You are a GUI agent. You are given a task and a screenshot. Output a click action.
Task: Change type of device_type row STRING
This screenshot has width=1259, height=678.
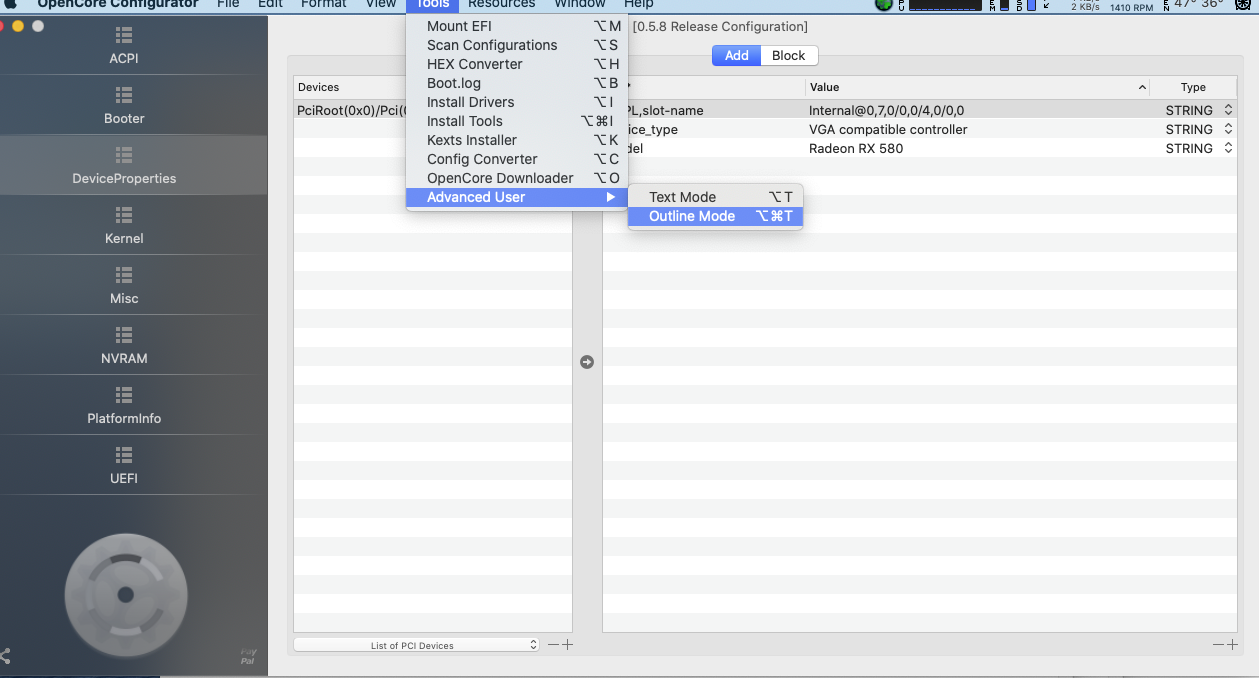(1199, 129)
